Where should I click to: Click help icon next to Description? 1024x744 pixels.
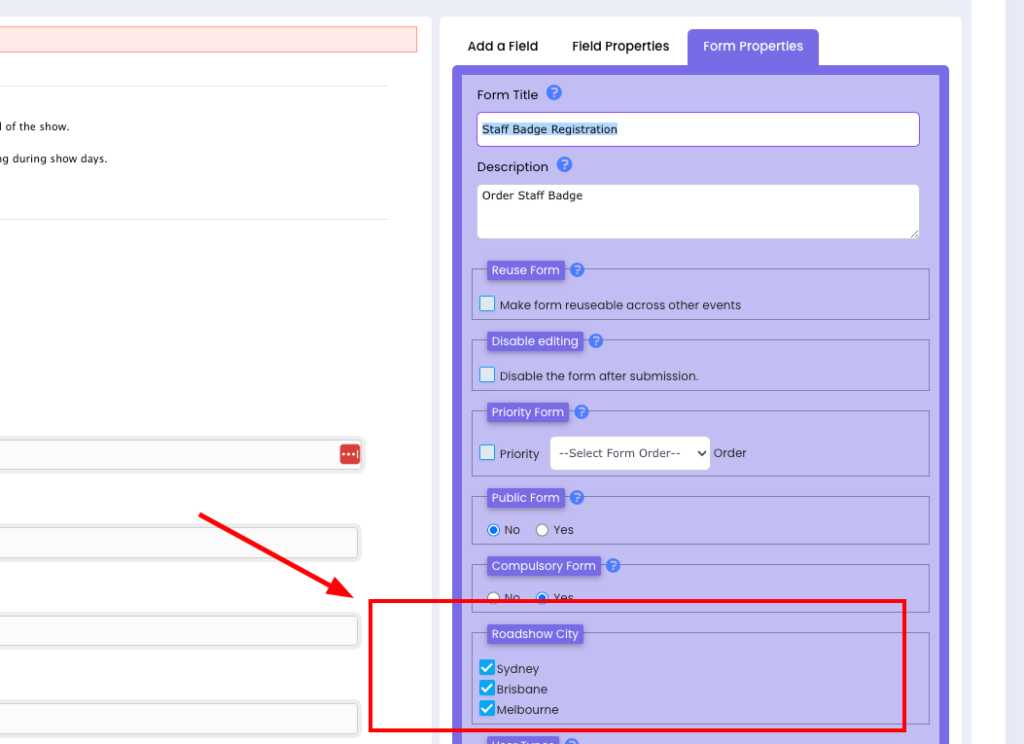(x=564, y=165)
